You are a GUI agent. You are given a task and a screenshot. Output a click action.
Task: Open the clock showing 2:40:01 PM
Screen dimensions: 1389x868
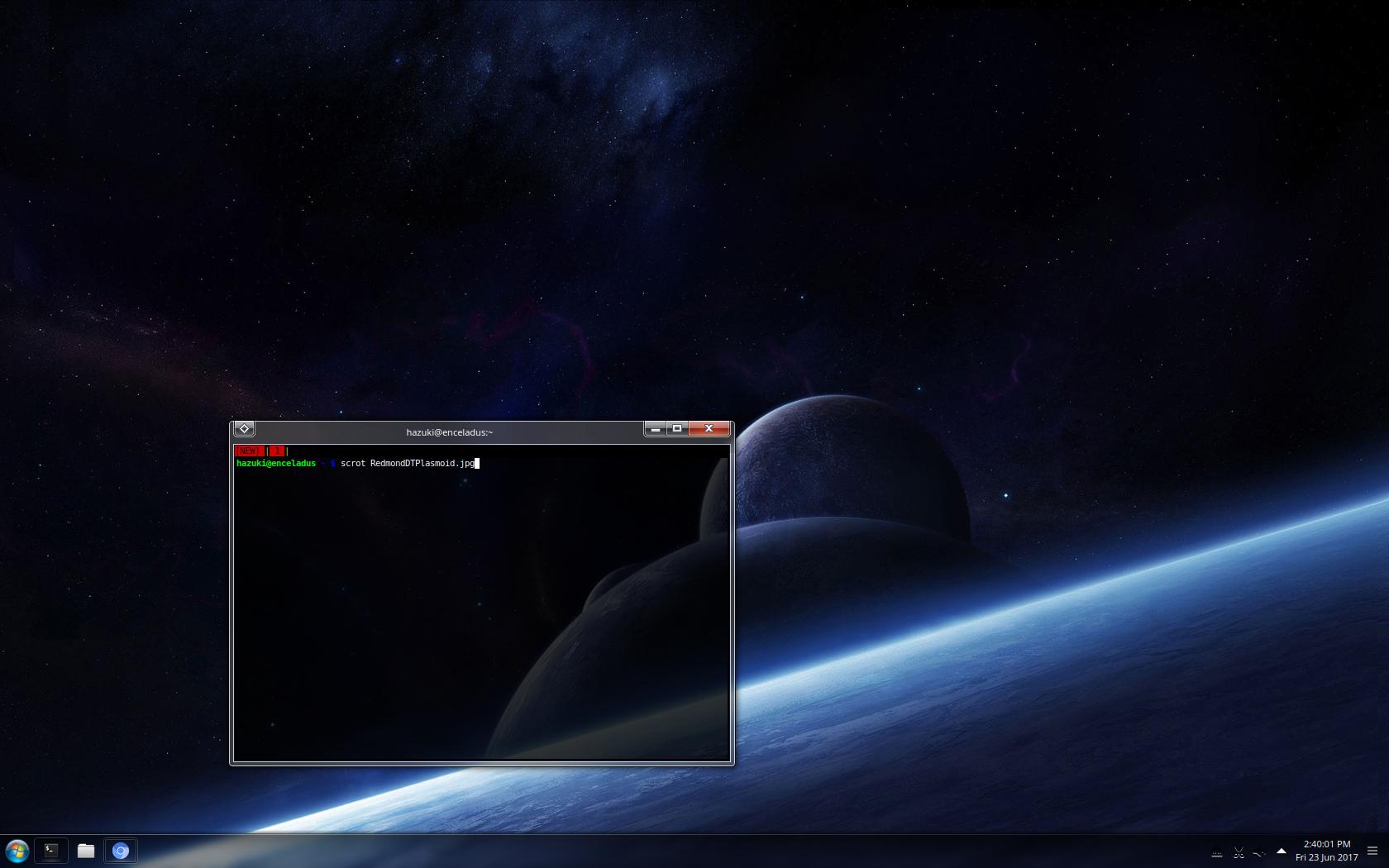[1327, 851]
